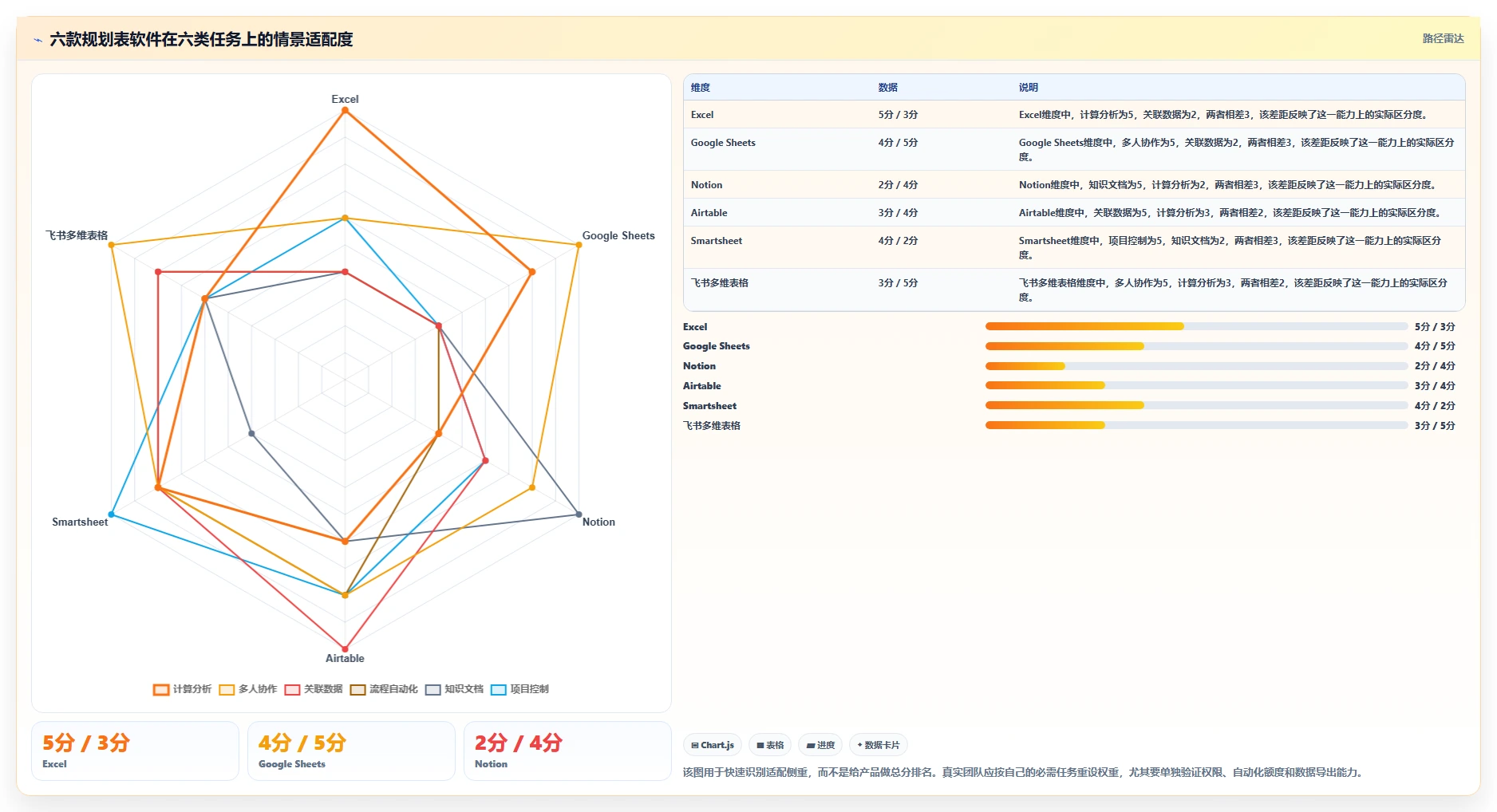Click the 5分 / 3分 value beside Excel bar

[x=1435, y=327]
